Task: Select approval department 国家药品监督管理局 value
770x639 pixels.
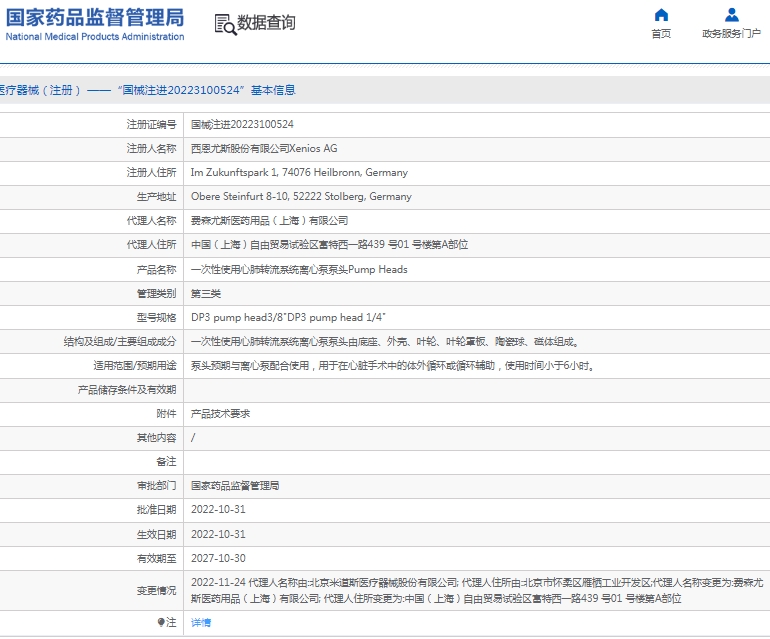Action: point(235,486)
